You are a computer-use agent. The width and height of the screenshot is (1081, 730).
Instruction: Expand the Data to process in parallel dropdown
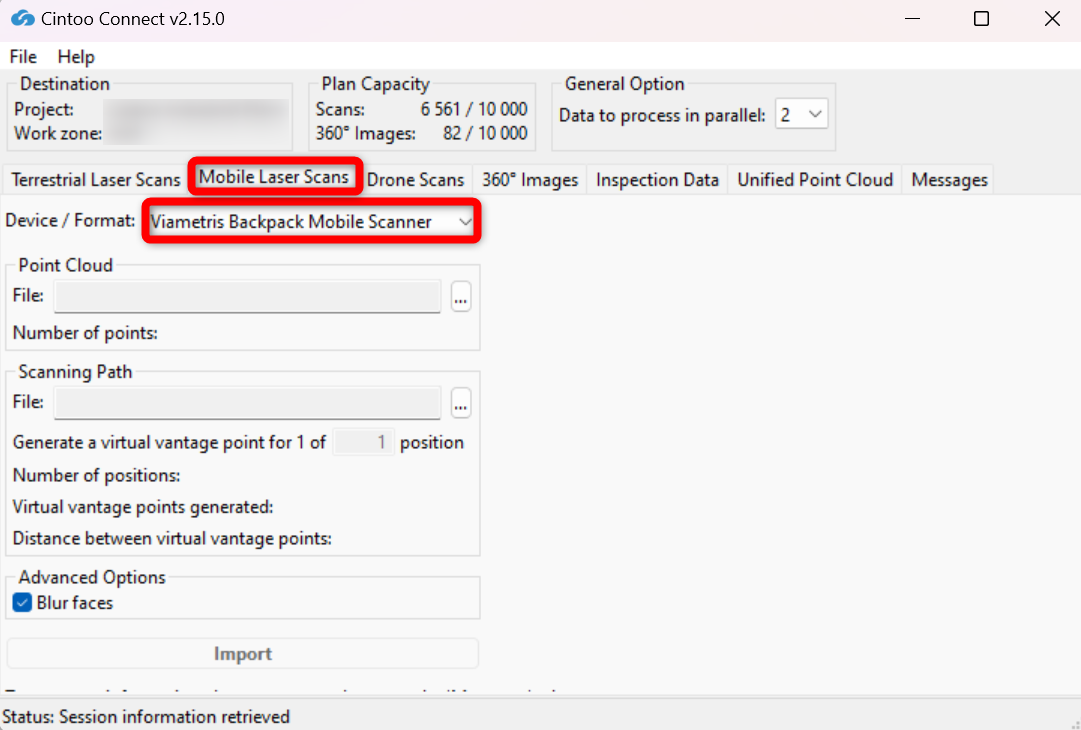click(x=801, y=114)
